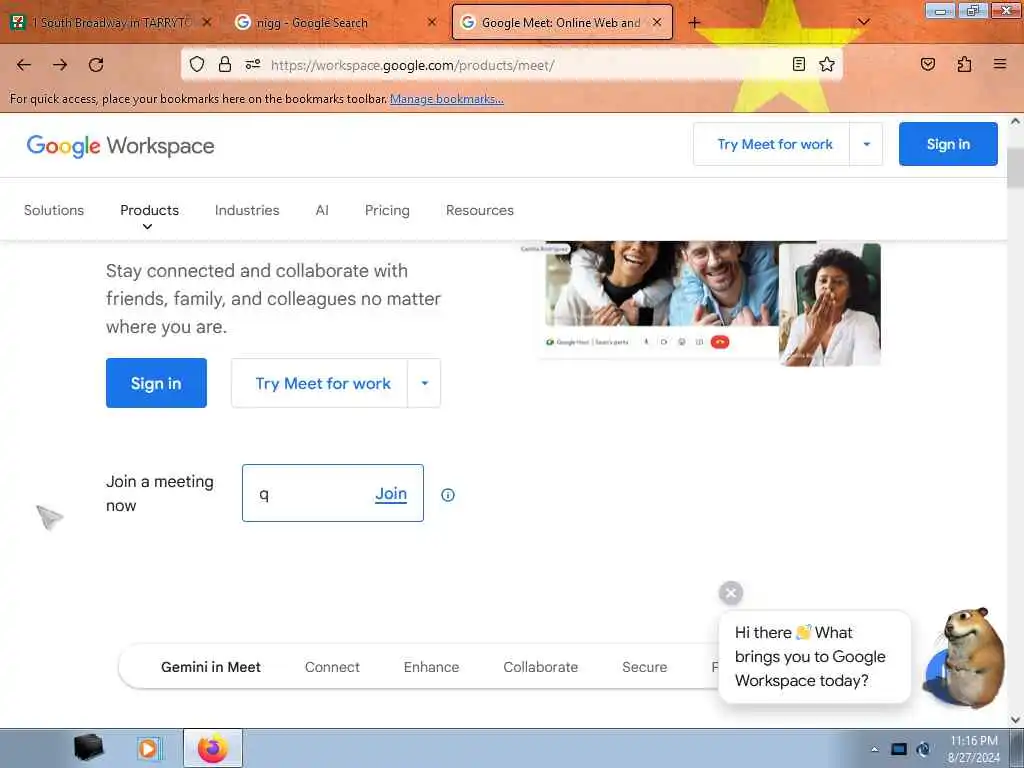List all tabs with the chevron icon

863,22
